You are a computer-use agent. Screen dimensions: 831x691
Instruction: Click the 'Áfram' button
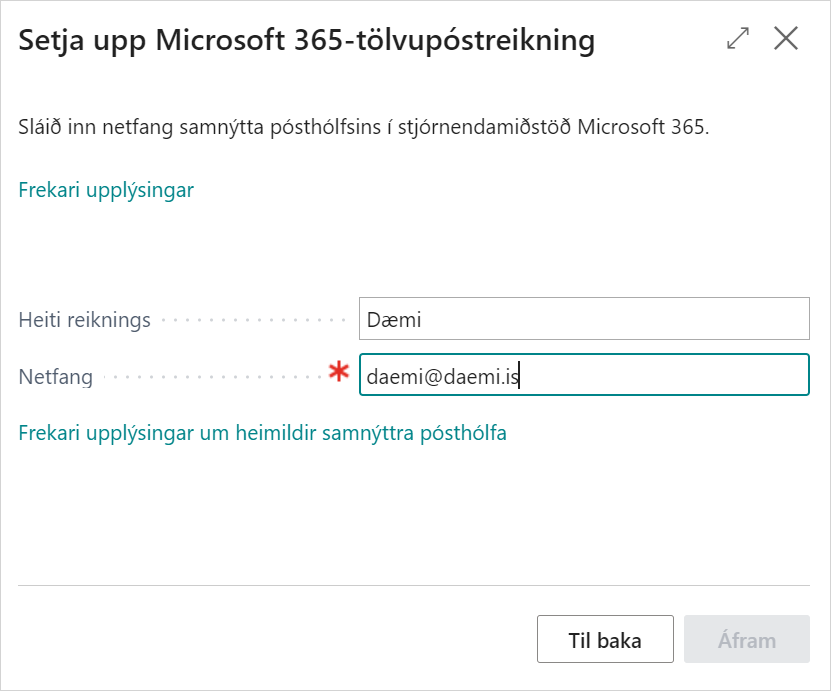pos(746,640)
